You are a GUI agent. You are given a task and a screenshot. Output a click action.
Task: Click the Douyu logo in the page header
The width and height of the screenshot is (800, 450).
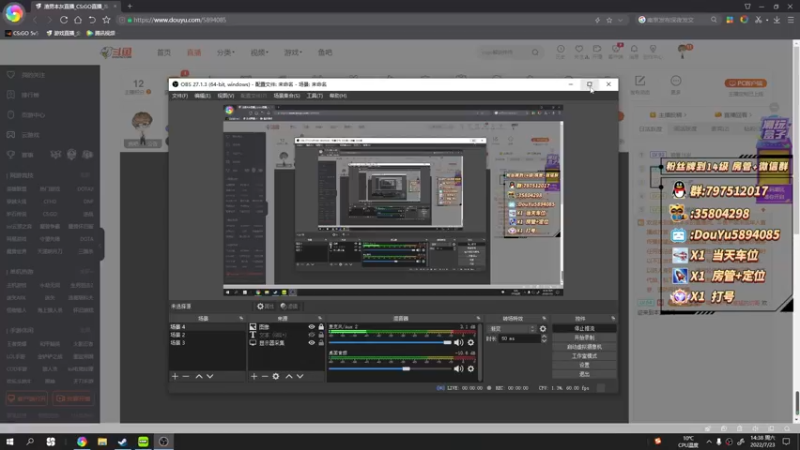116,52
